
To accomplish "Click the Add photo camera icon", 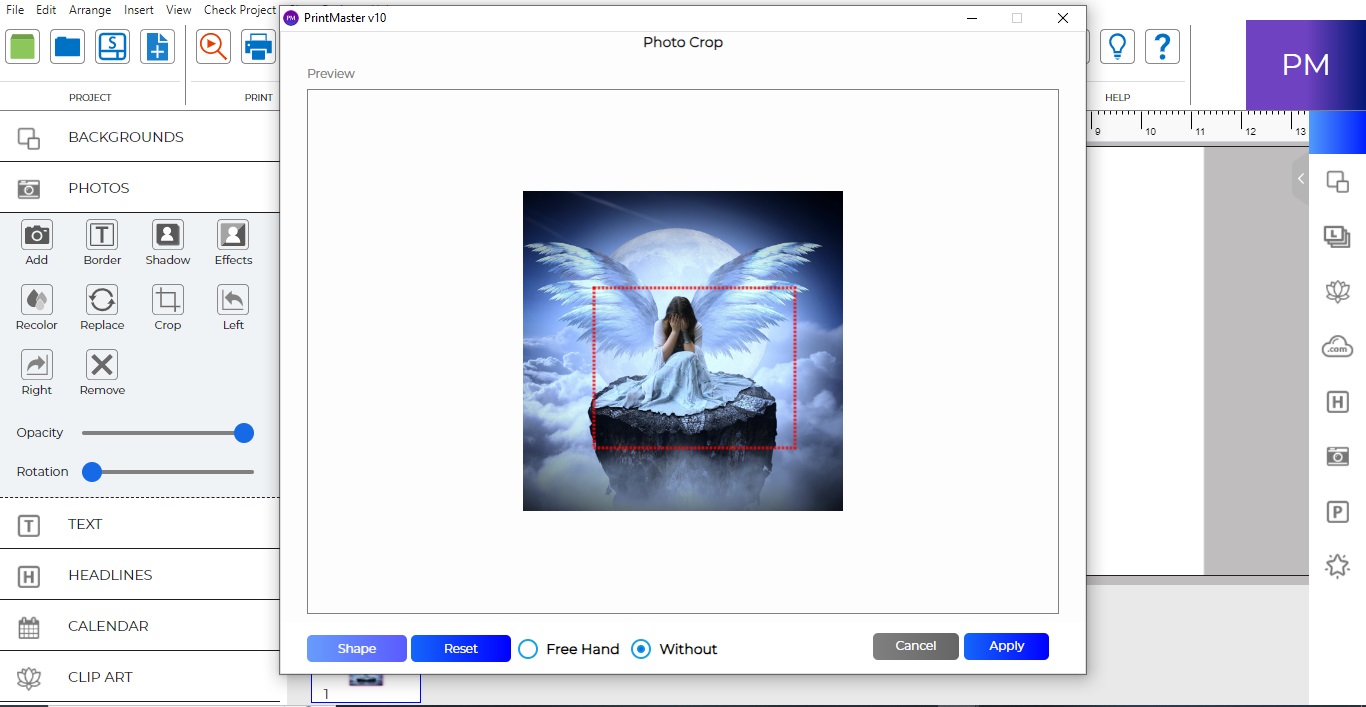I will click(37, 235).
